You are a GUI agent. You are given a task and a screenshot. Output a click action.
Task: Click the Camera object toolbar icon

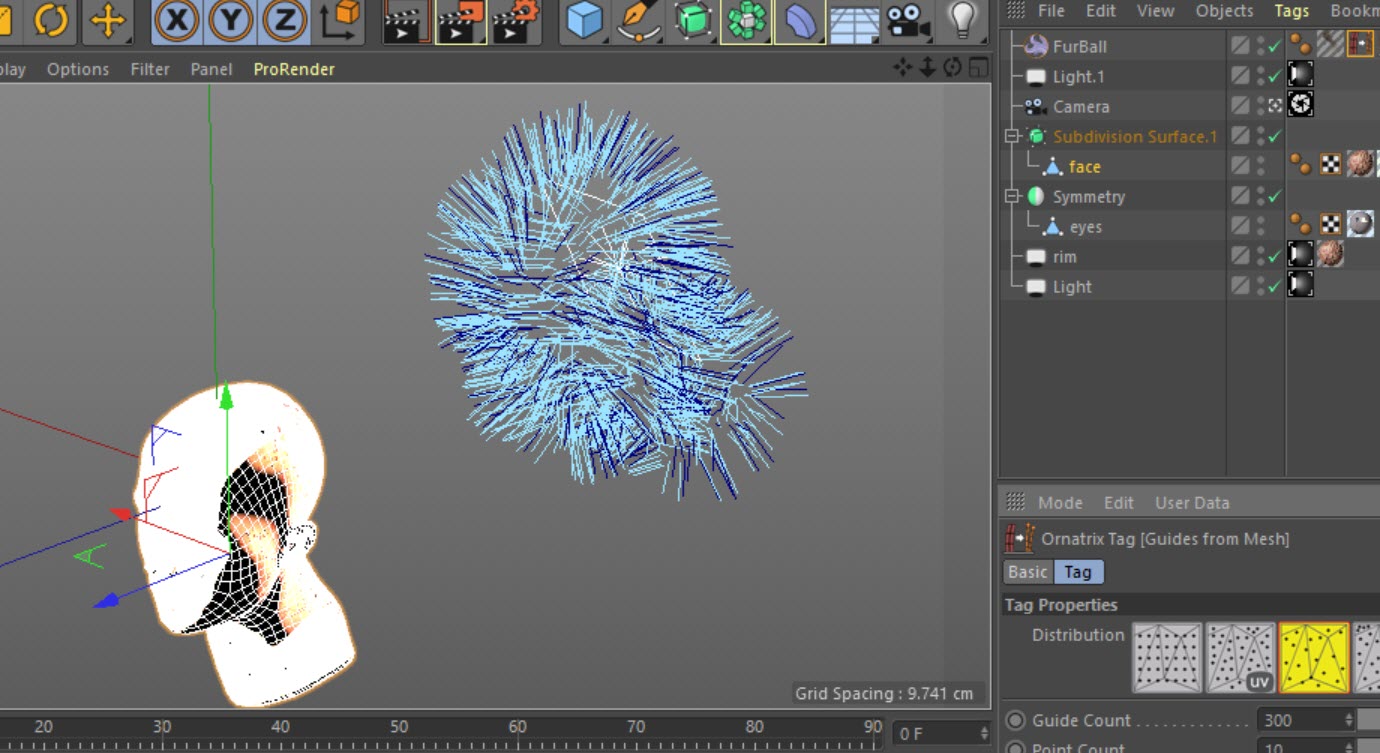(907, 21)
